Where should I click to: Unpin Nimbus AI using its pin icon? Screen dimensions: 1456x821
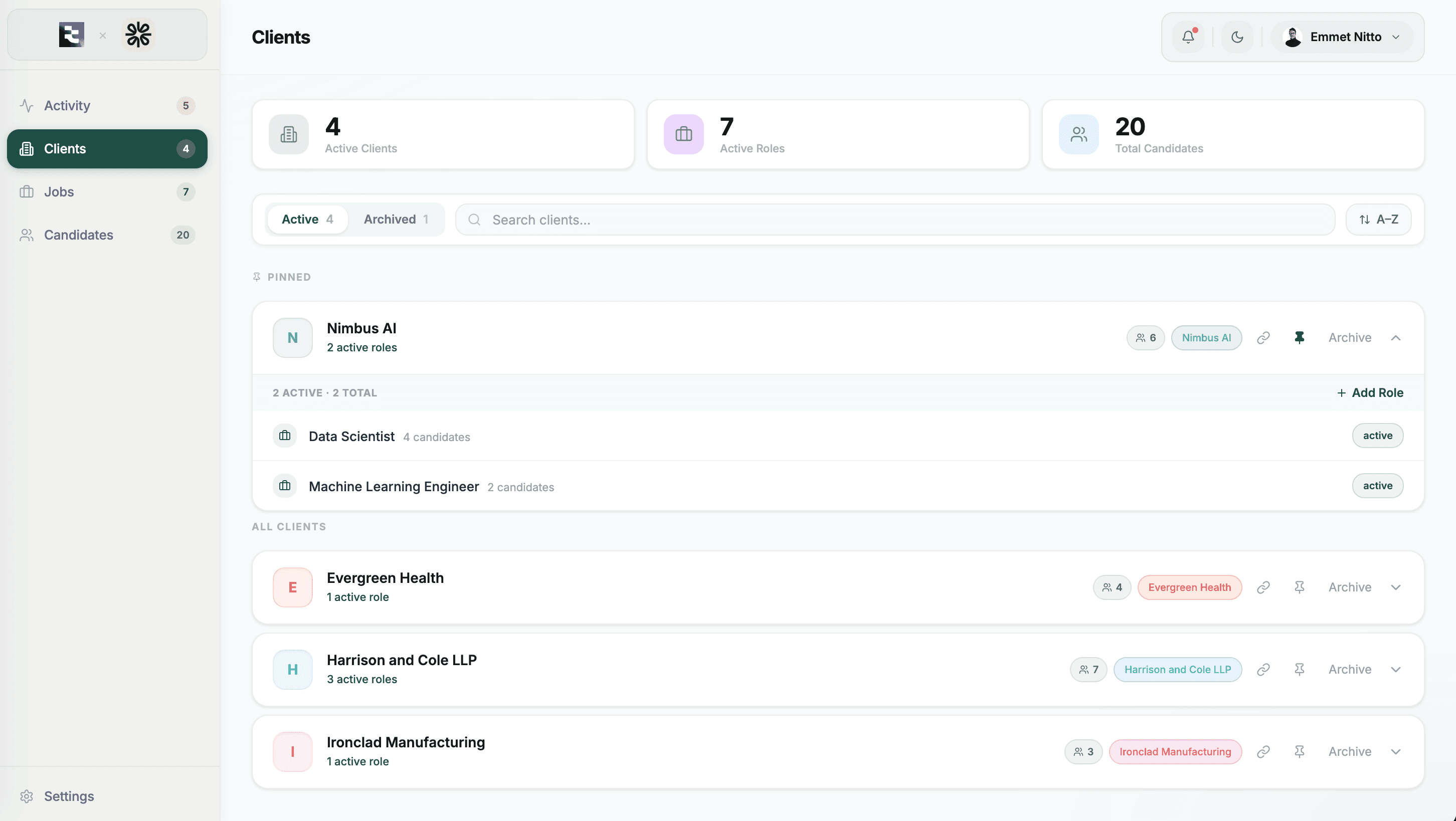1300,337
